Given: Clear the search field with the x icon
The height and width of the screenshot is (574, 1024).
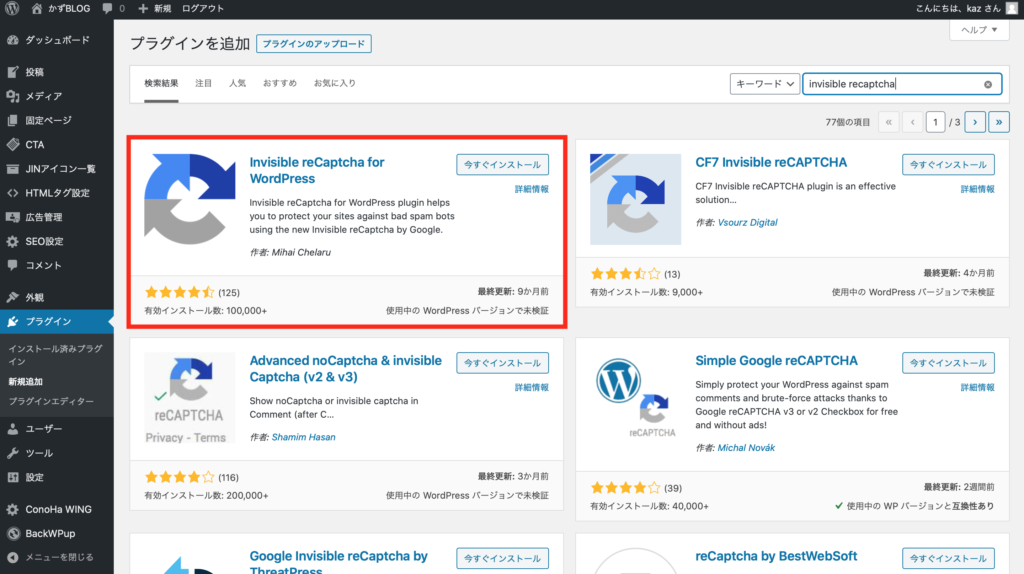Looking at the screenshot, I should (987, 84).
